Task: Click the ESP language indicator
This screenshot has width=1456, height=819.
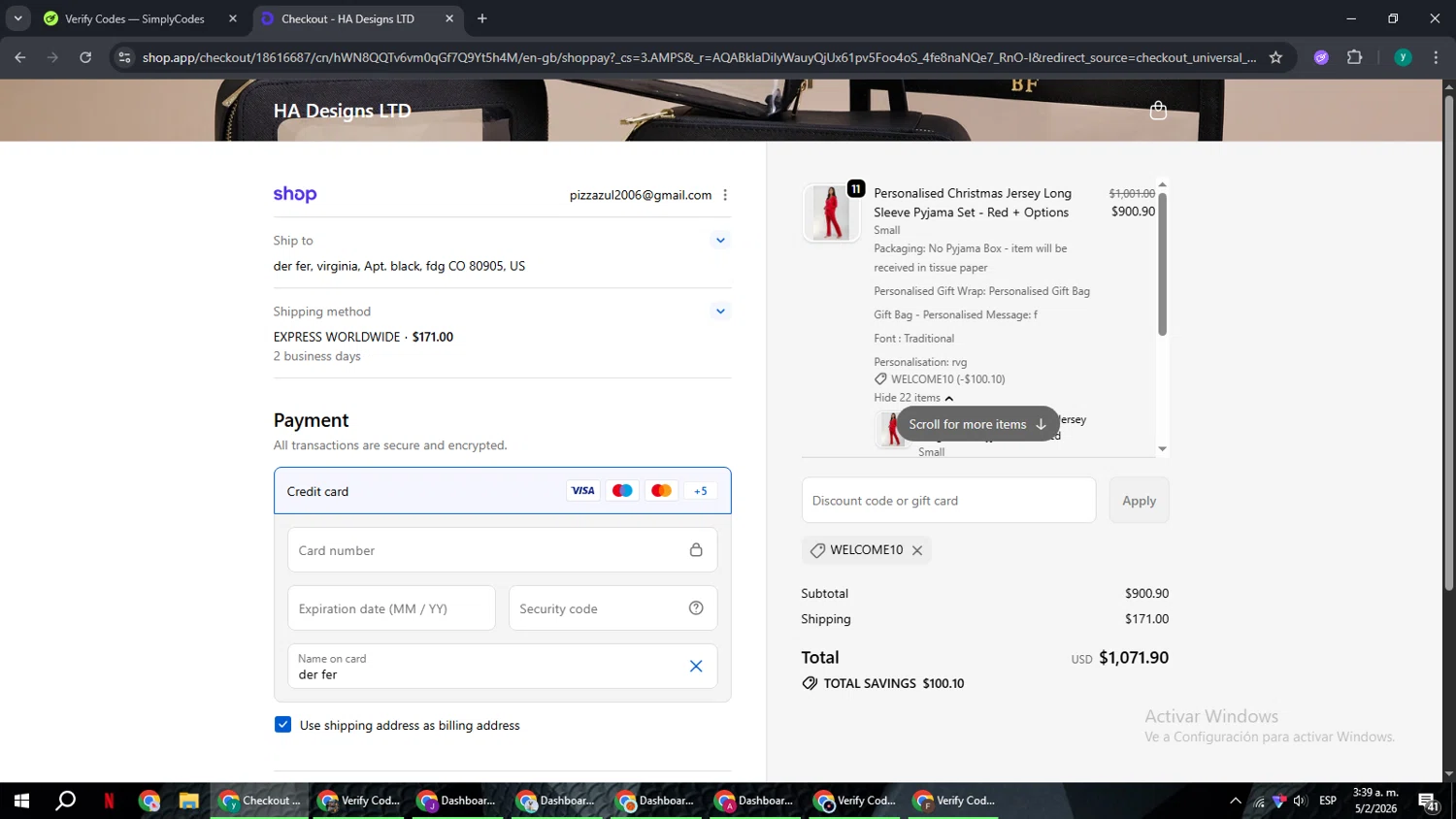Action: click(x=1328, y=801)
